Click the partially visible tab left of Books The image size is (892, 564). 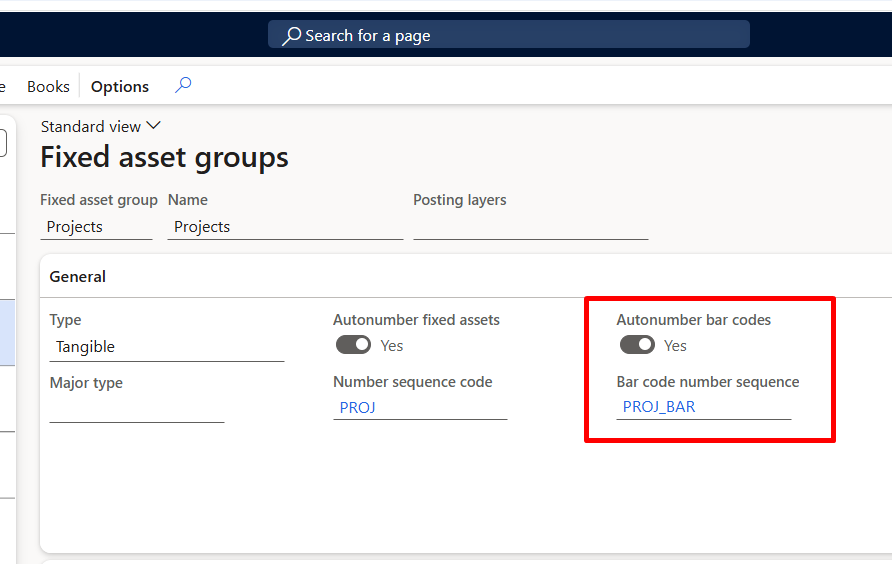[3, 87]
